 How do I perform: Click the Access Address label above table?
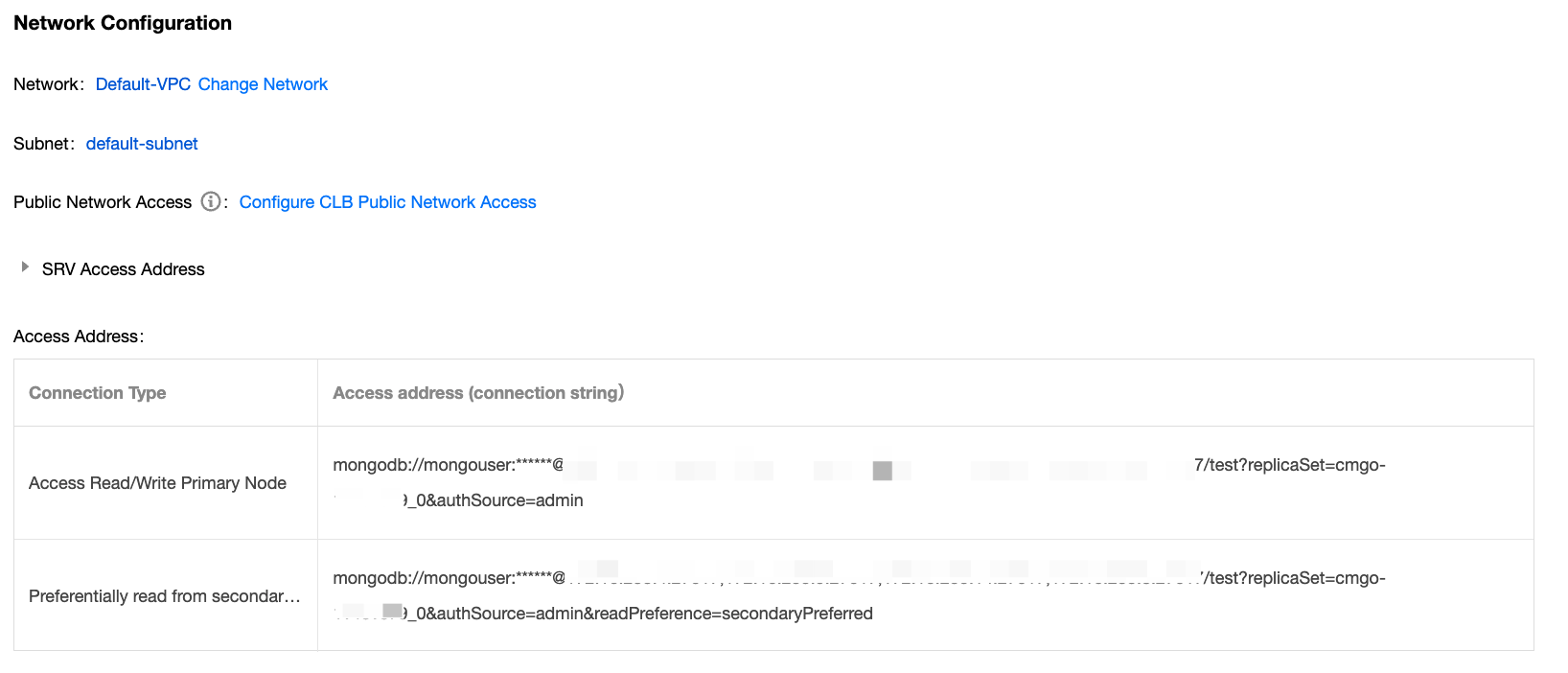(78, 336)
